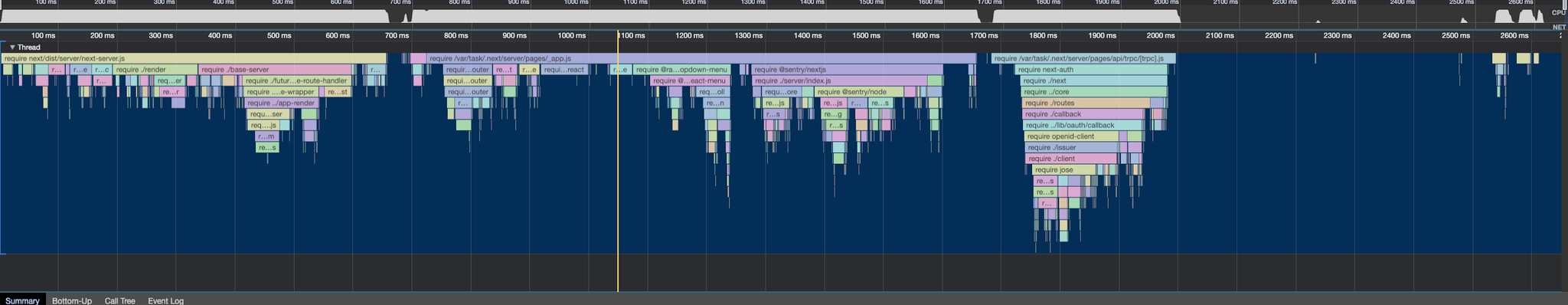
Task: Select the require next-auth bar
Action: [x=1092, y=70]
